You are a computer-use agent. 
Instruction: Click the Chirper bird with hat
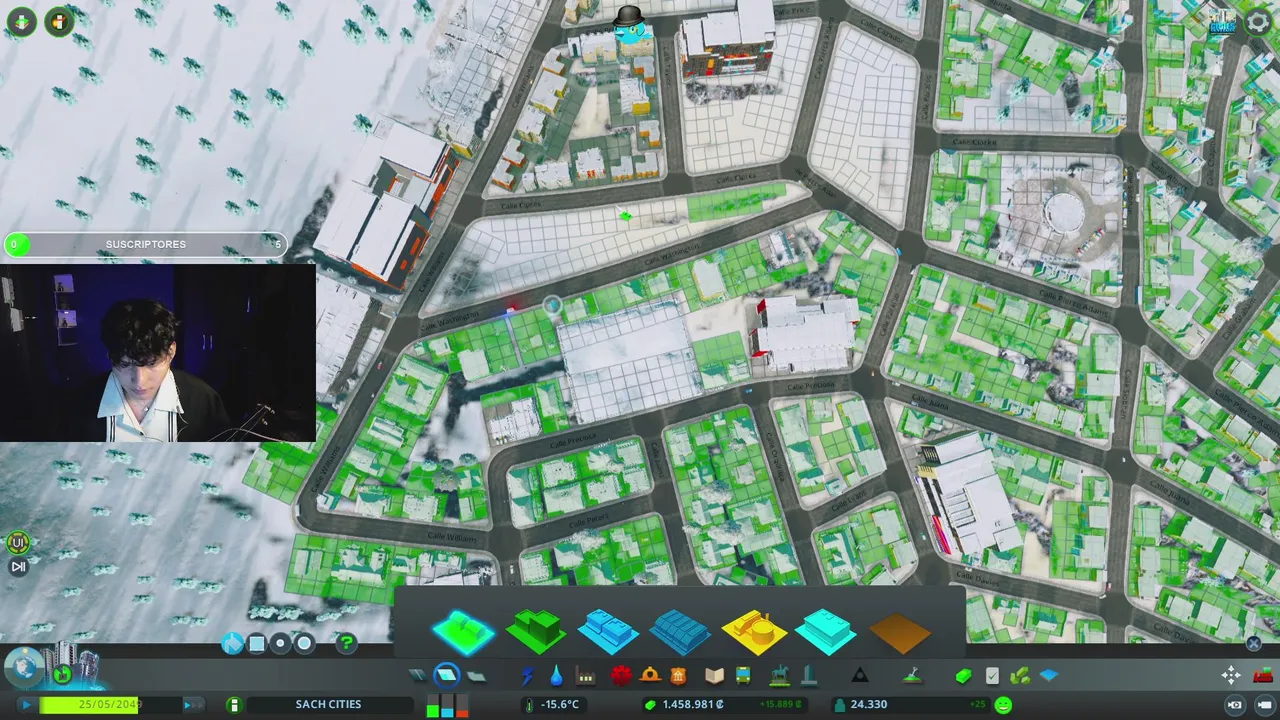[x=630, y=26]
